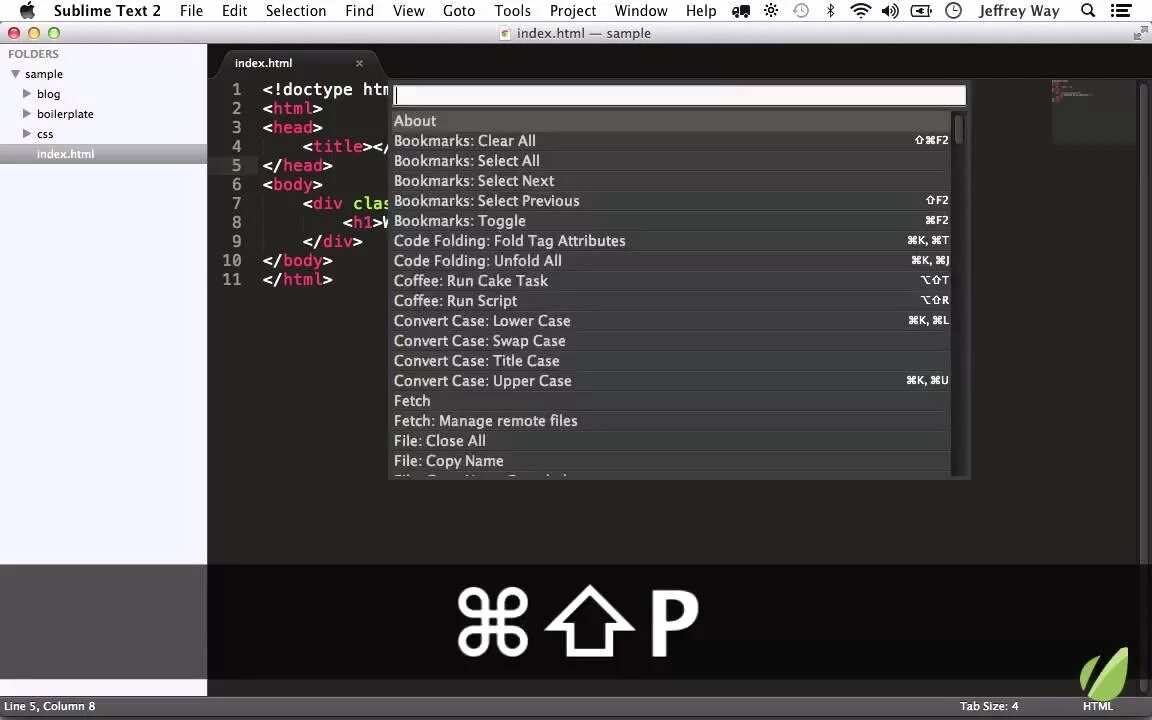Viewport: 1152px width, 720px height.
Task: Choose Code Folding: Fold Tag Attributes
Action: tap(672, 241)
